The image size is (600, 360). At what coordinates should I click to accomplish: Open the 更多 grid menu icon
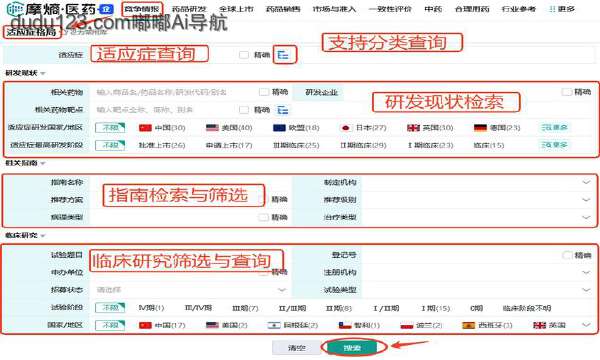[552, 9]
